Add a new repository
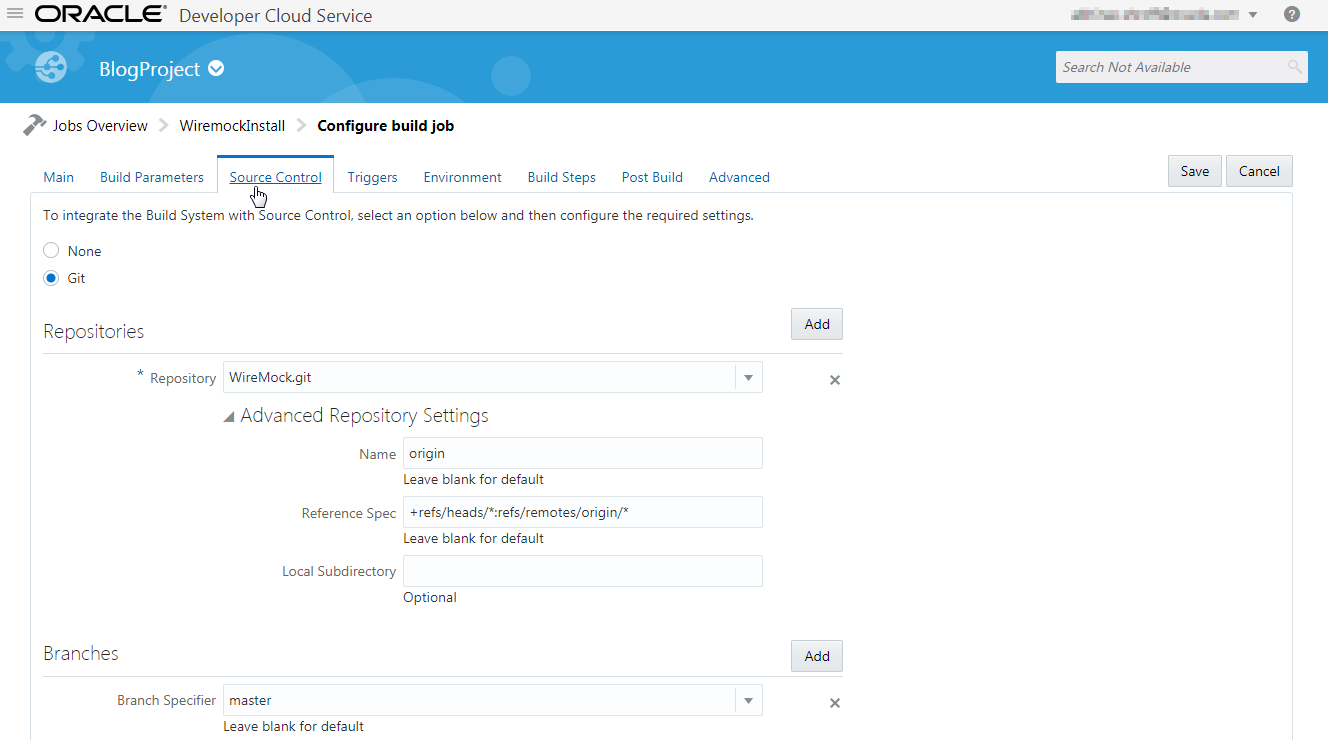Screen dimensions: 1328x740 (817, 324)
